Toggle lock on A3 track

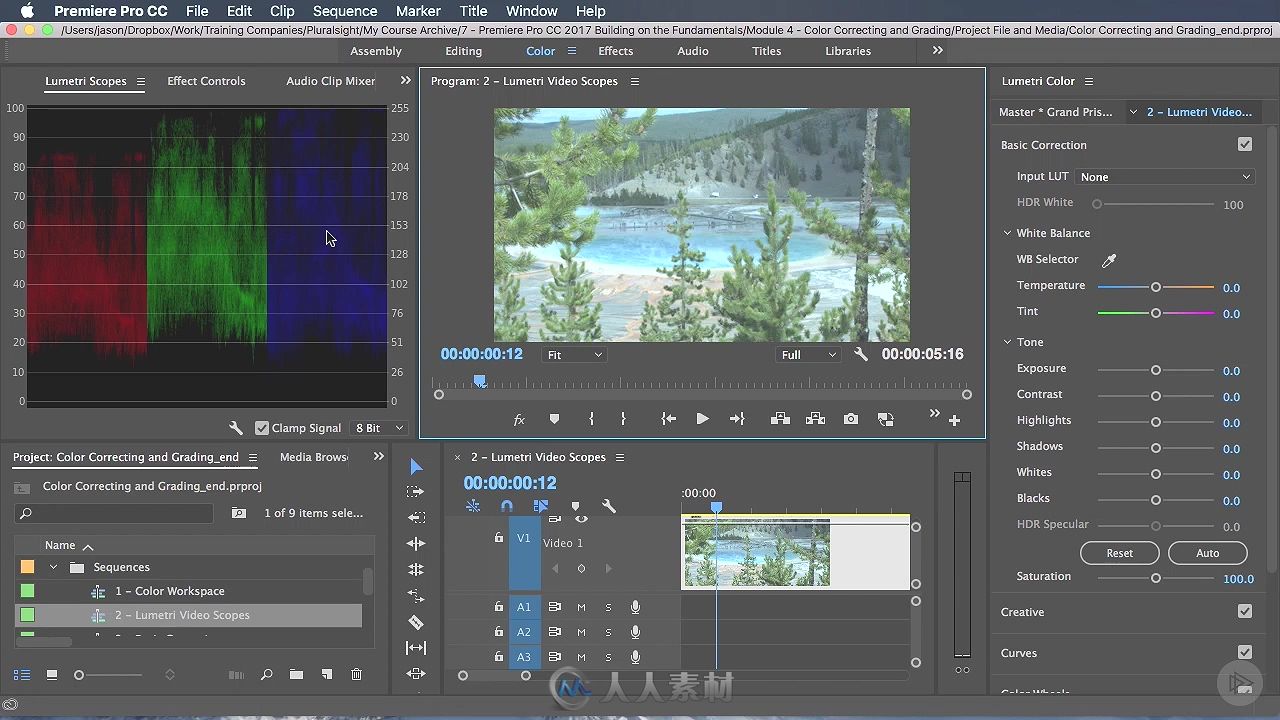(x=498, y=657)
